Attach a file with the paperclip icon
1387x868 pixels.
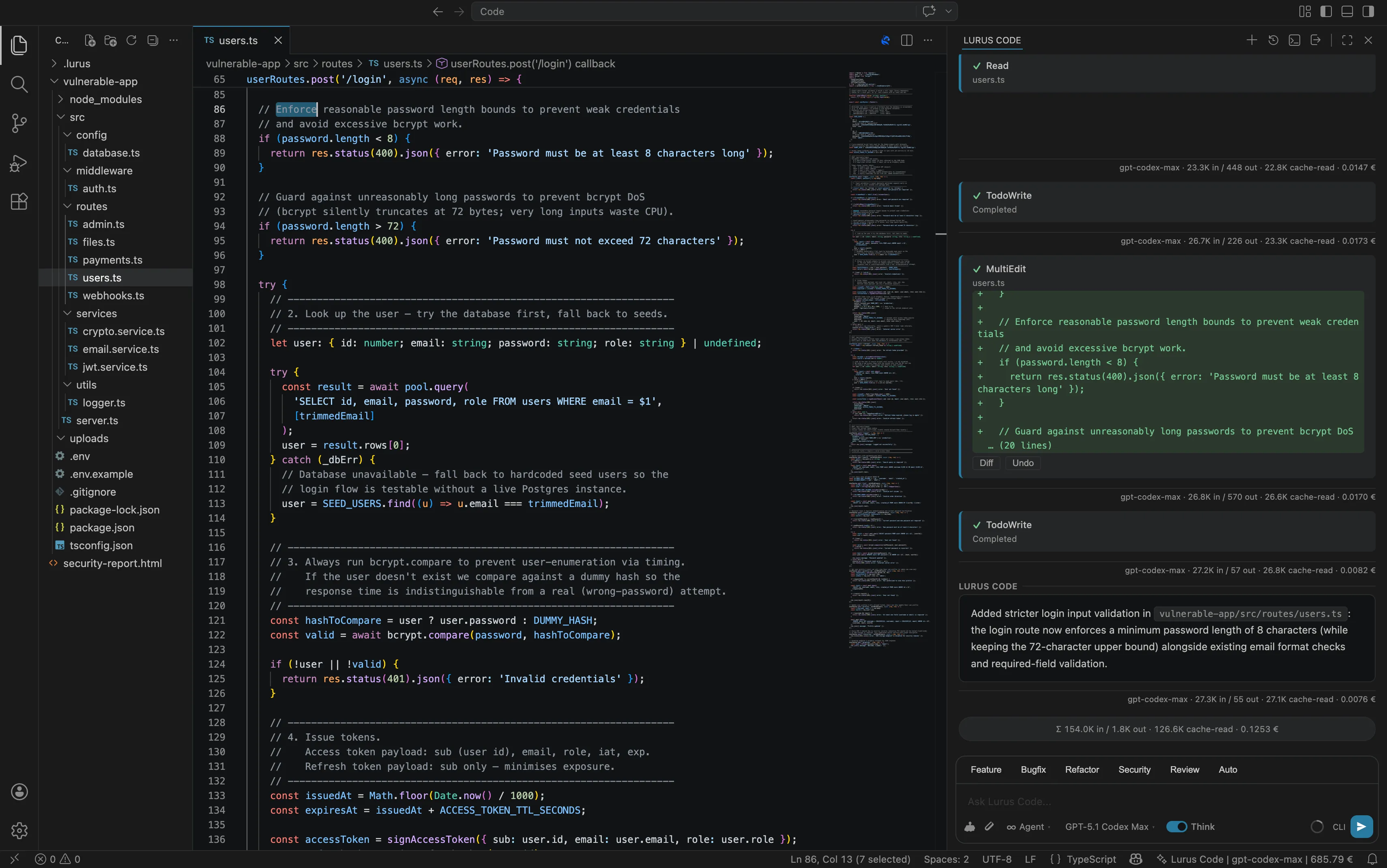[x=989, y=827]
